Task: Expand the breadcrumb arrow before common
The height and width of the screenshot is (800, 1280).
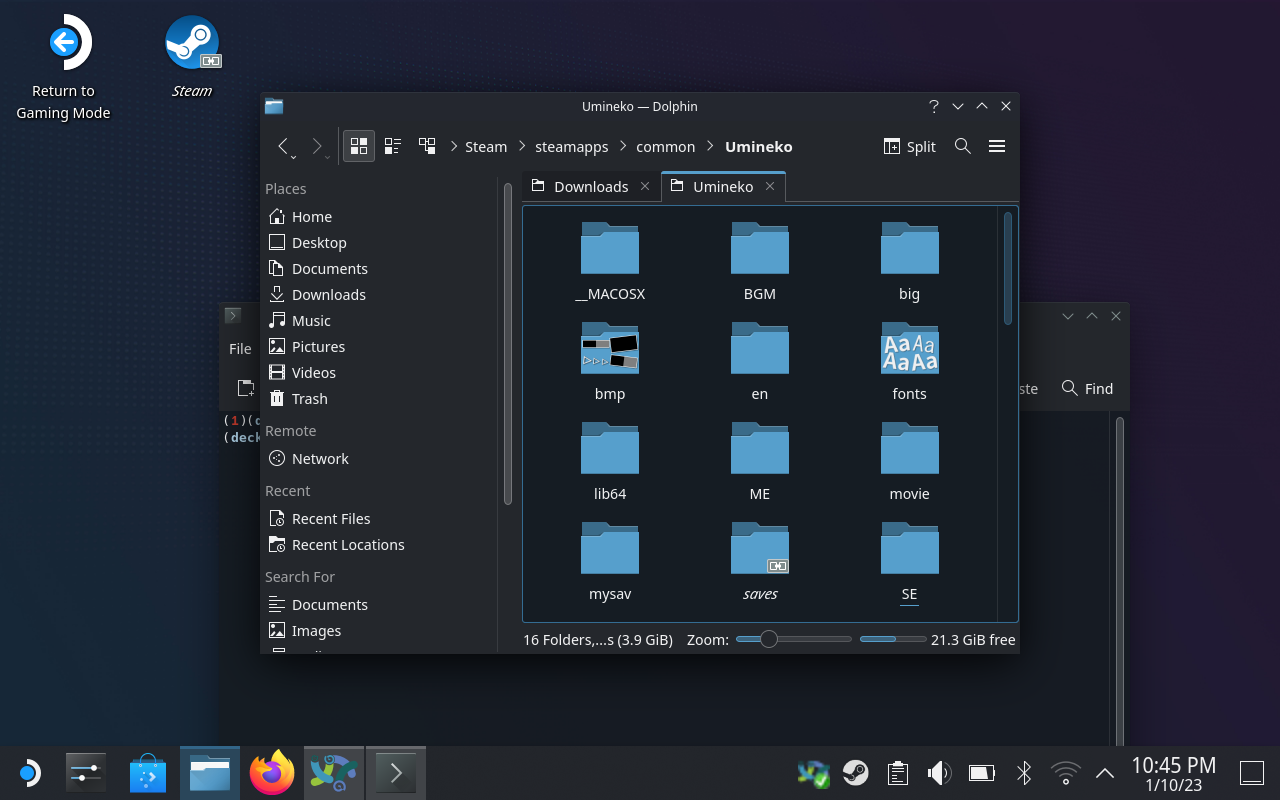Action: pyautogui.click(x=624, y=146)
